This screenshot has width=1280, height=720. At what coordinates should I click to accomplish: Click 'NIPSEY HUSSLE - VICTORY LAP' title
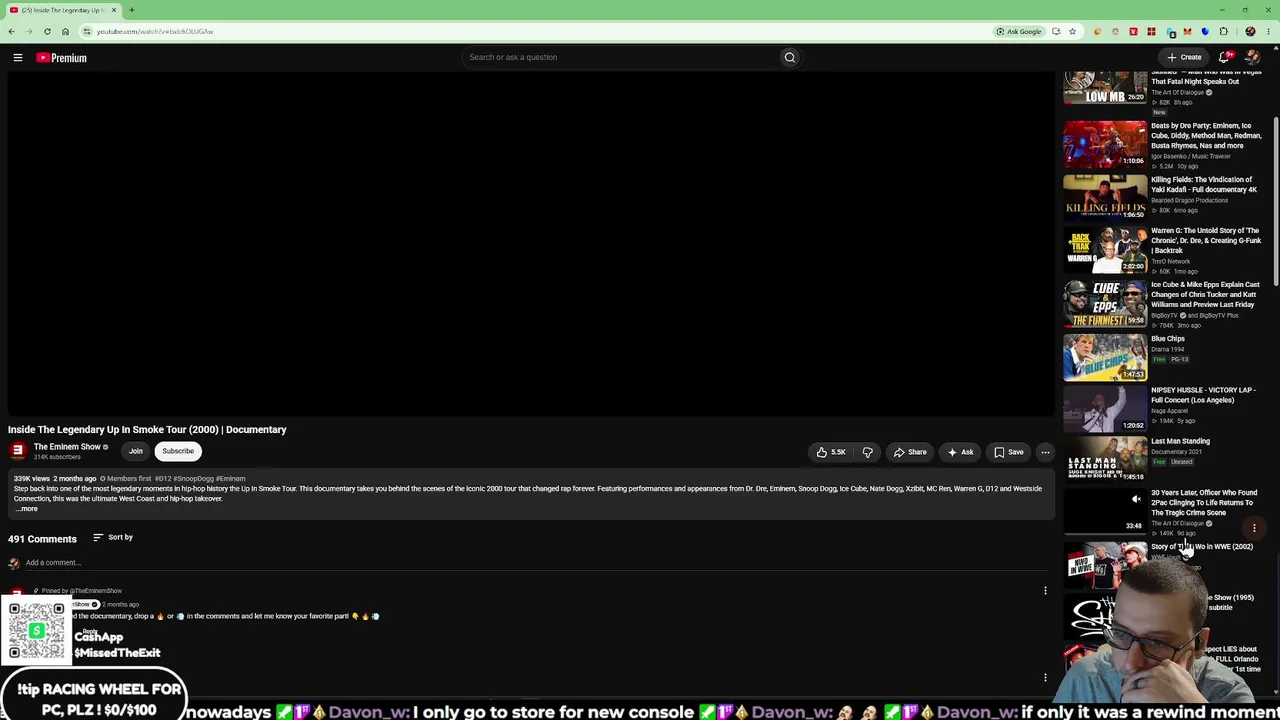click(x=1203, y=395)
